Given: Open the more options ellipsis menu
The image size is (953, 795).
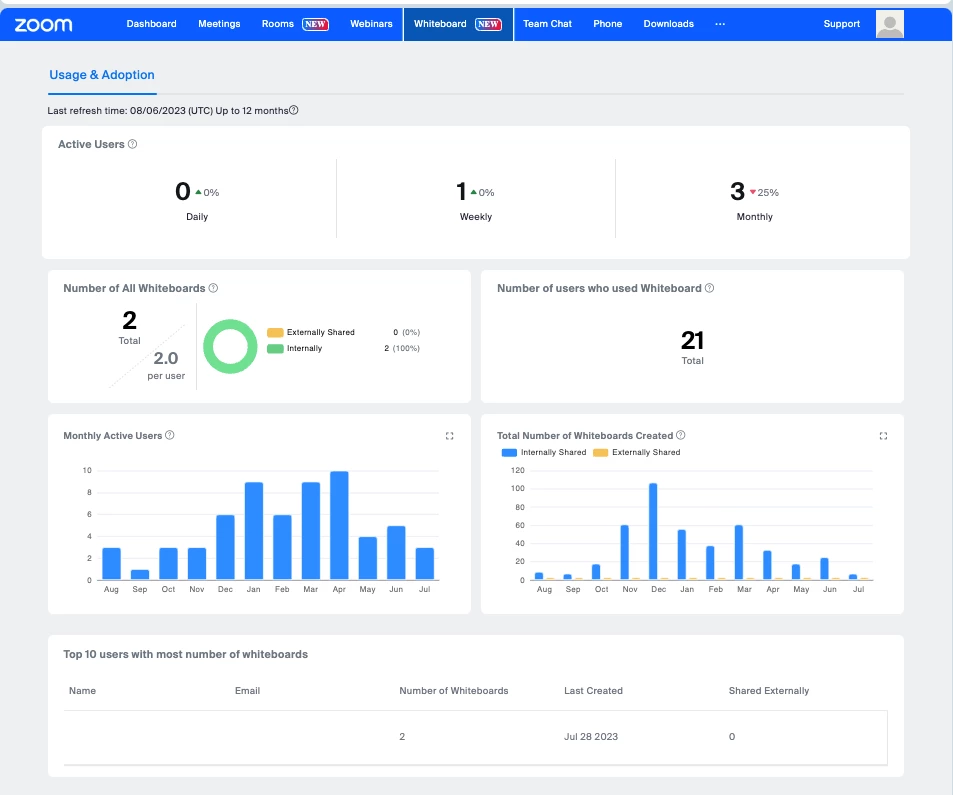Looking at the screenshot, I should coord(720,24).
